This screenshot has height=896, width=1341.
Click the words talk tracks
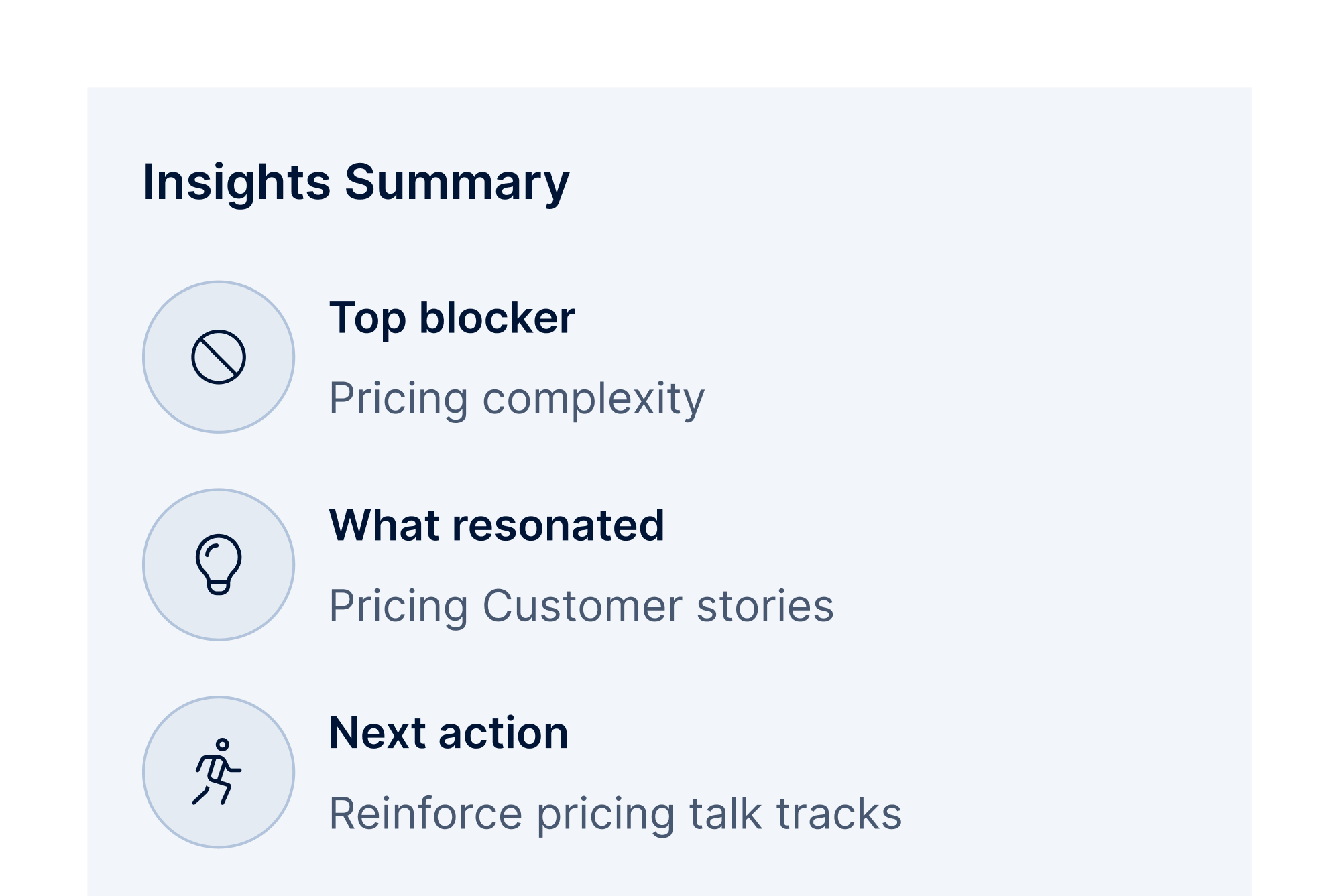pyautogui.click(x=795, y=814)
